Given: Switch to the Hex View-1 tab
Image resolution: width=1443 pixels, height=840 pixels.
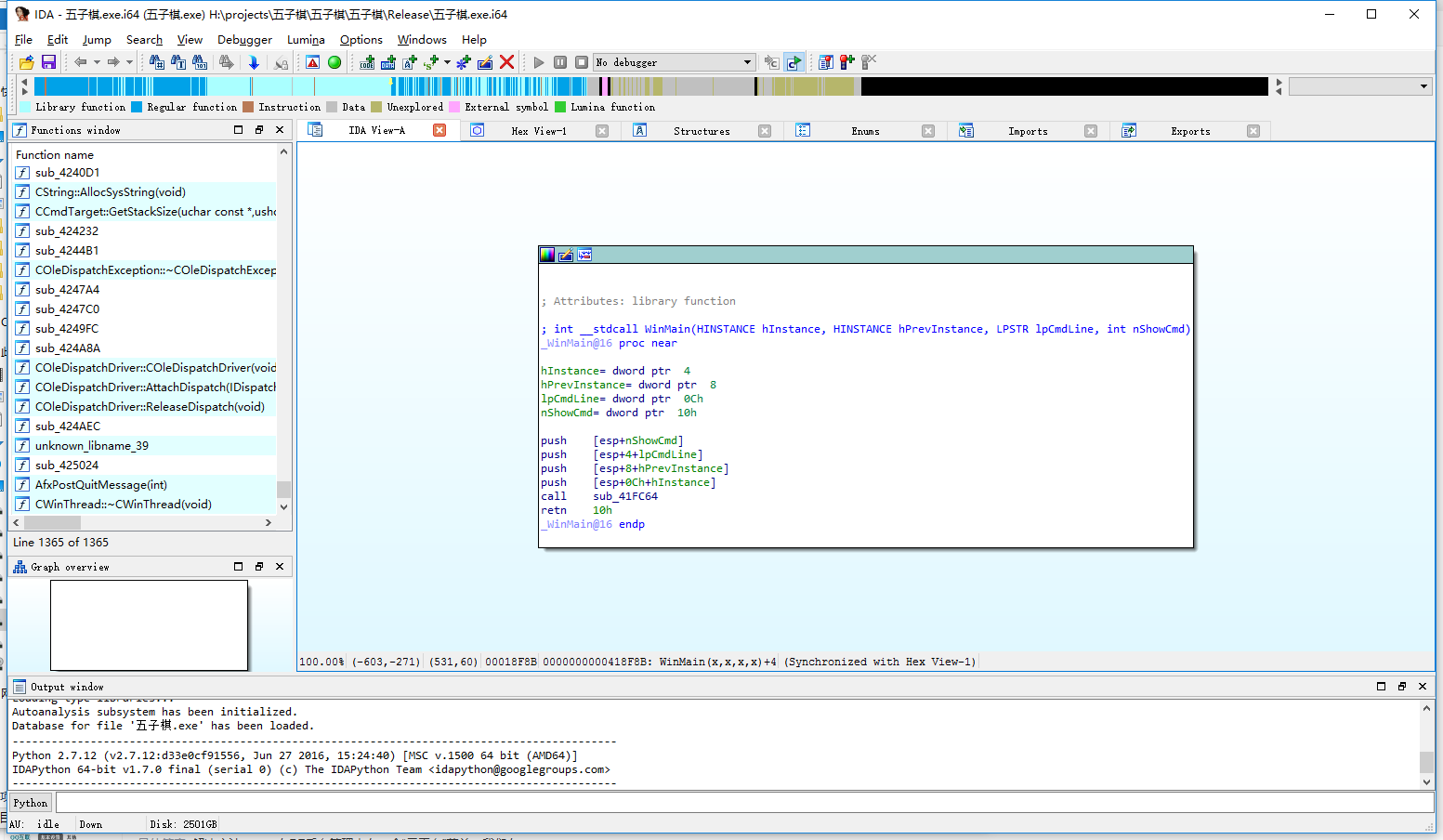Looking at the screenshot, I should click(x=539, y=131).
